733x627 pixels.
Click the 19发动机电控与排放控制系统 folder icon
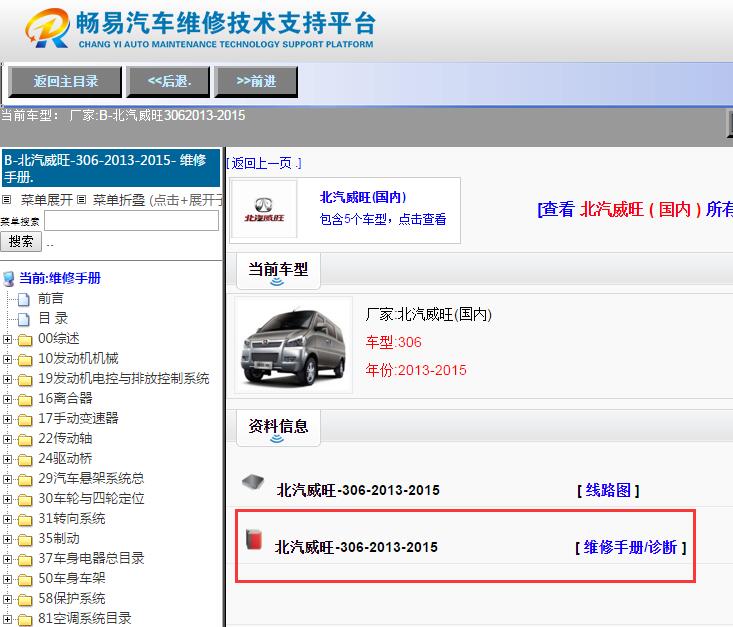coord(25,380)
